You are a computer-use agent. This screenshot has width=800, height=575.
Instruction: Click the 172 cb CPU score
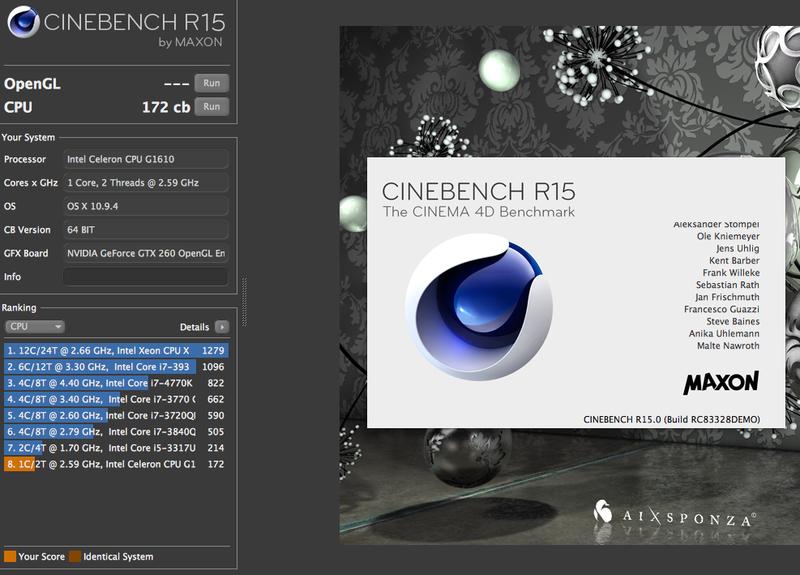pyautogui.click(x=166, y=107)
